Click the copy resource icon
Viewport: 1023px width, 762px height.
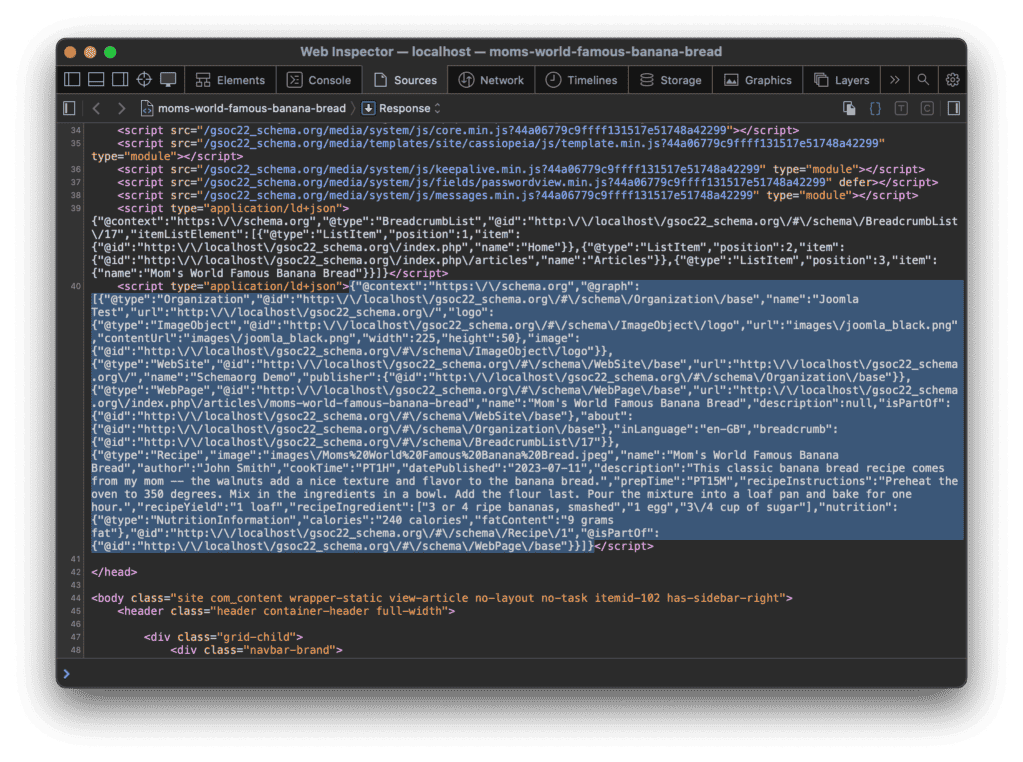click(x=849, y=108)
